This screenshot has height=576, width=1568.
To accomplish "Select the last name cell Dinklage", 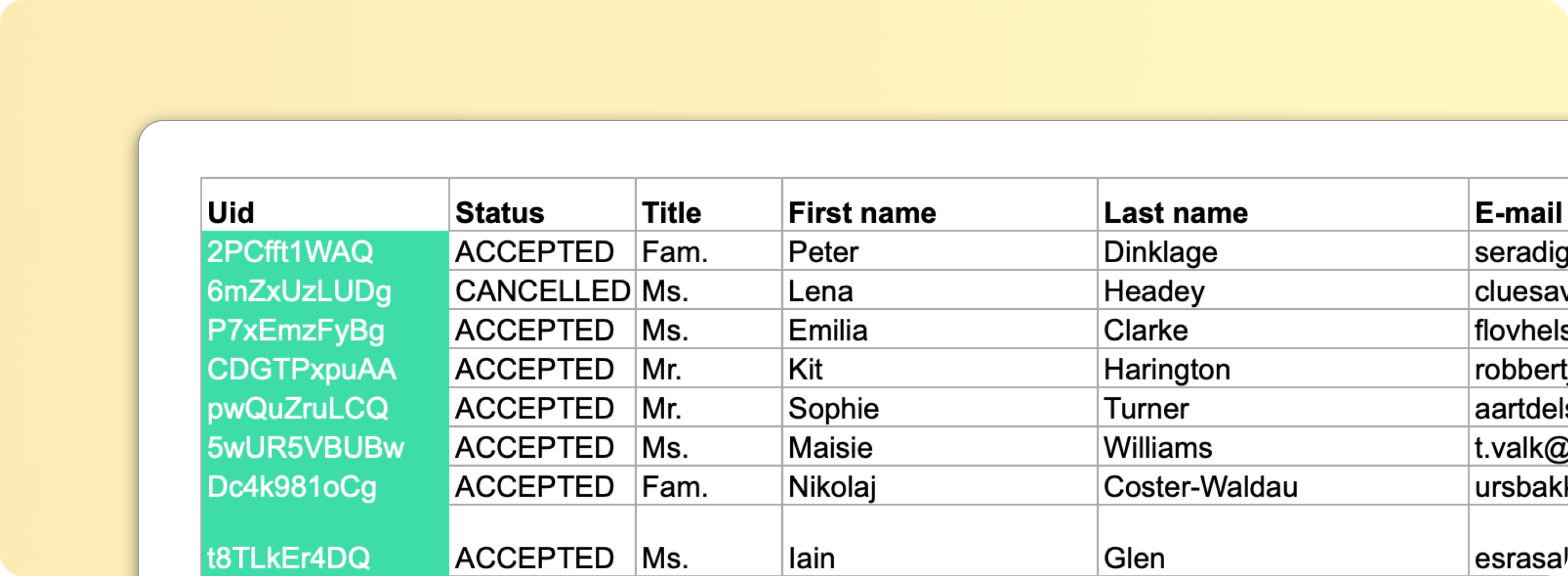I will (x=1283, y=250).
